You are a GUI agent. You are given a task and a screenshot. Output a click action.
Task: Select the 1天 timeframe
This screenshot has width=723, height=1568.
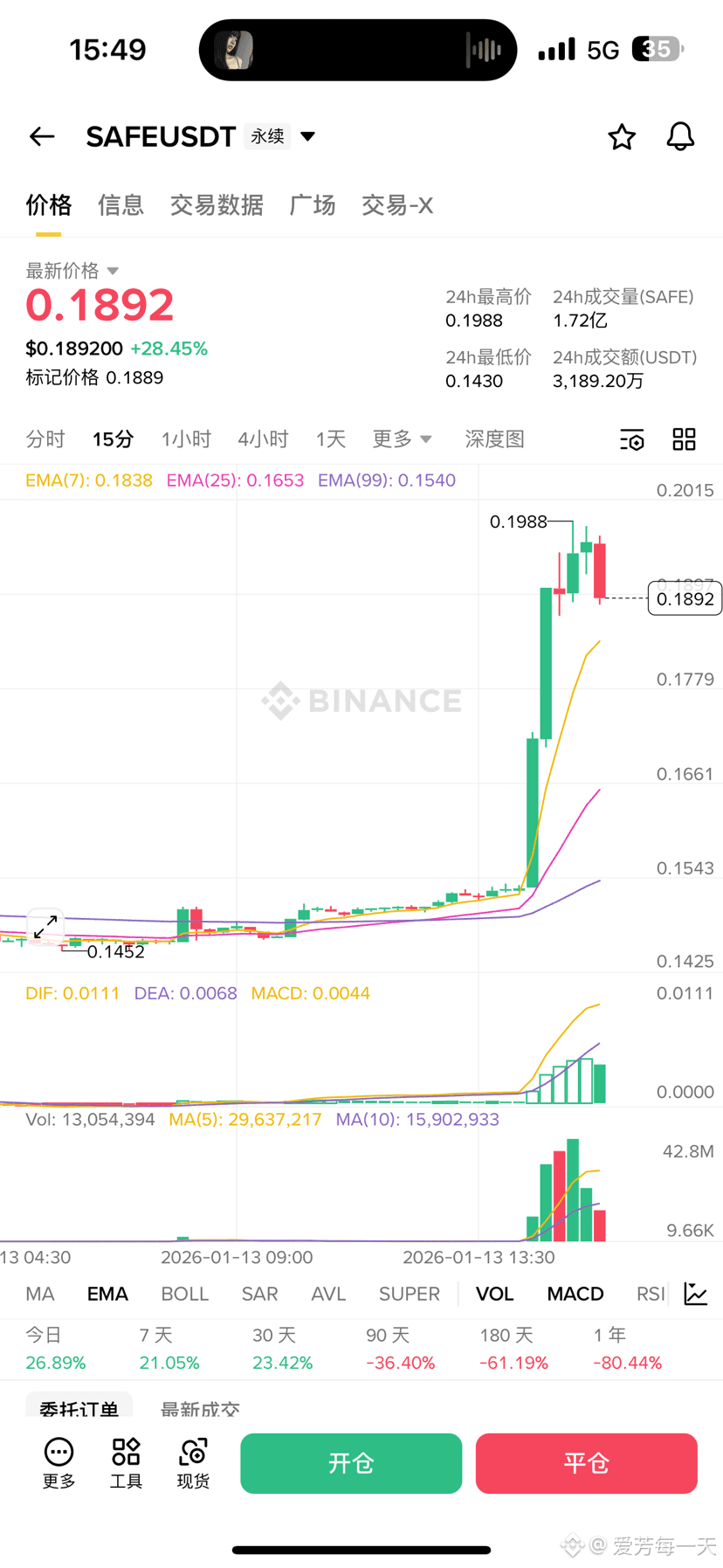[331, 439]
